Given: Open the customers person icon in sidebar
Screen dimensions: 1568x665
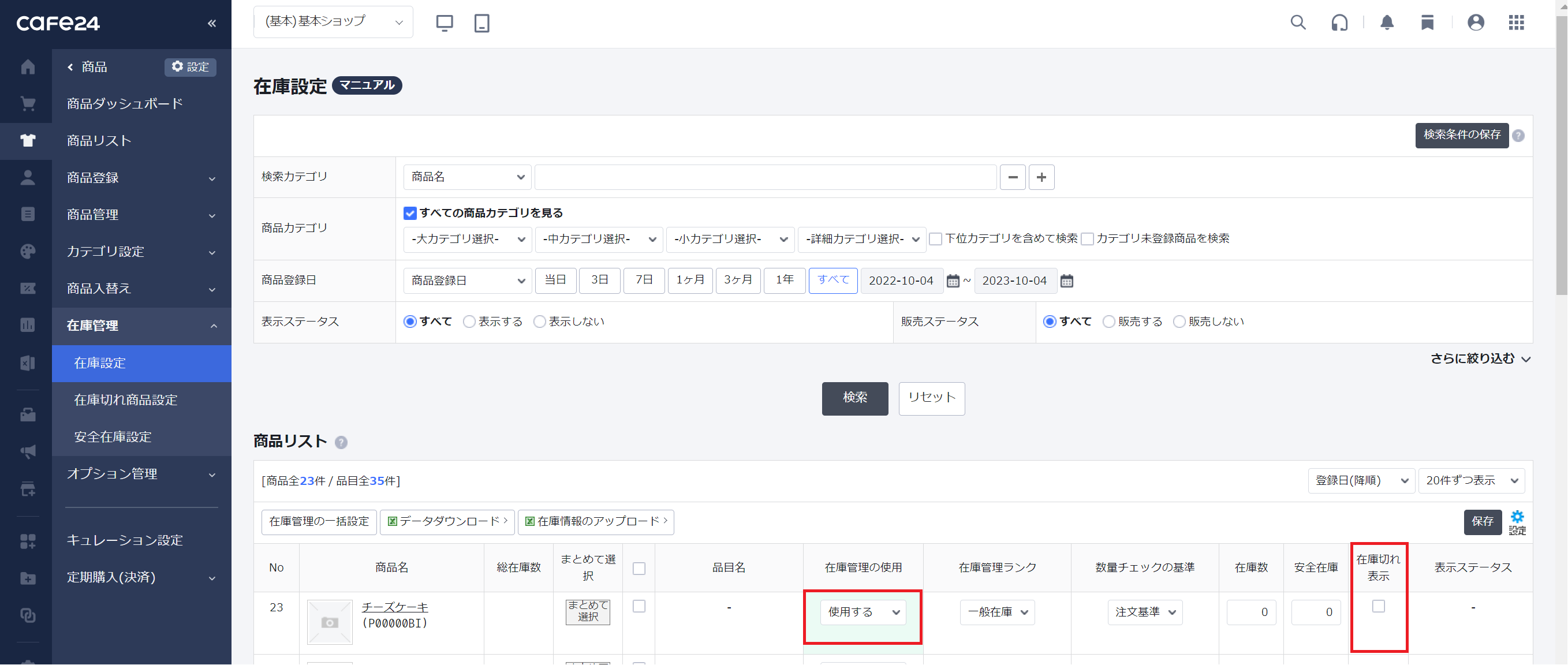Looking at the screenshot, I should coord(27,177).
